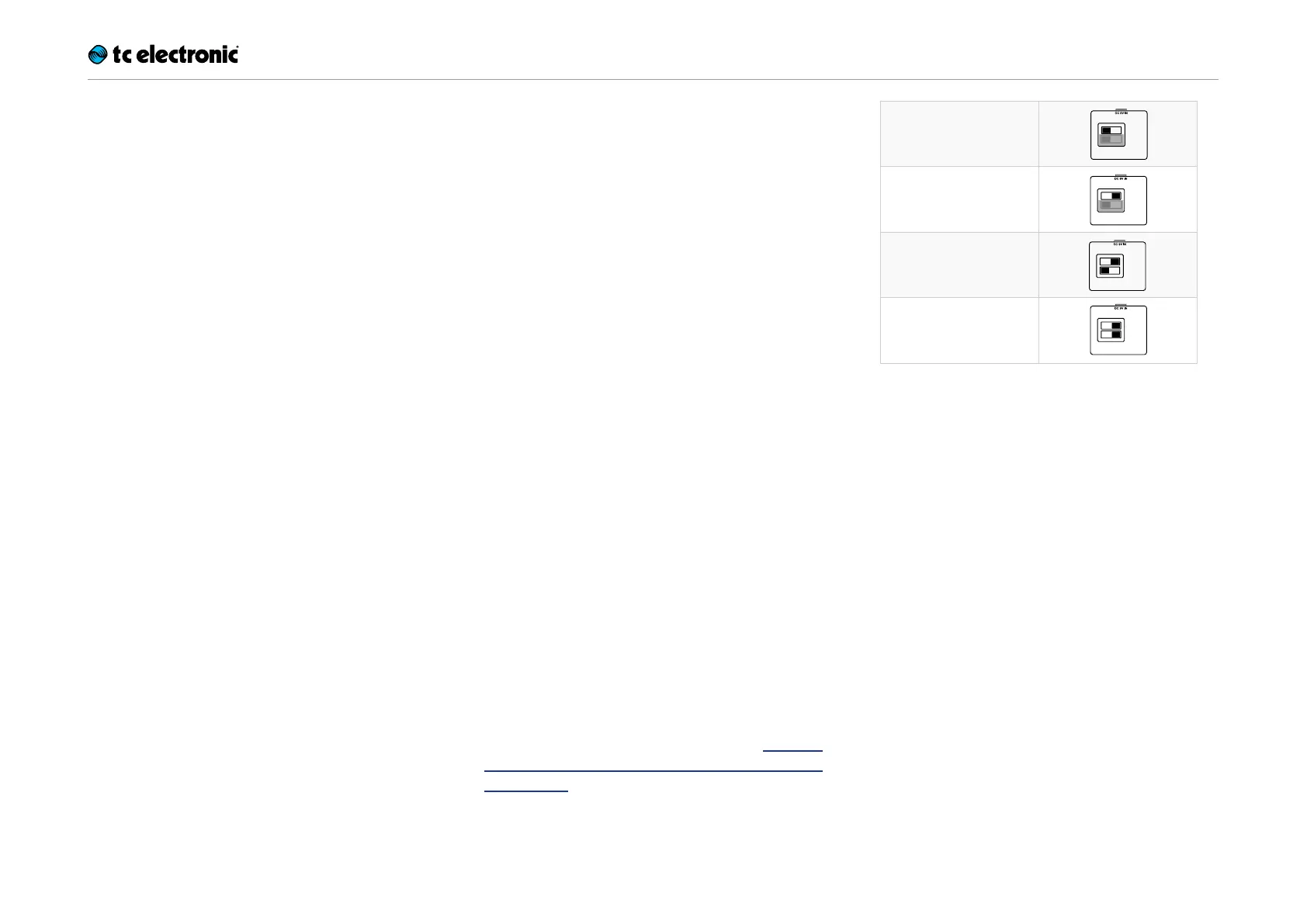Select the fourth row's pedal diagram
Screen dimensions: 1307x924
(x=1118, y=330)
